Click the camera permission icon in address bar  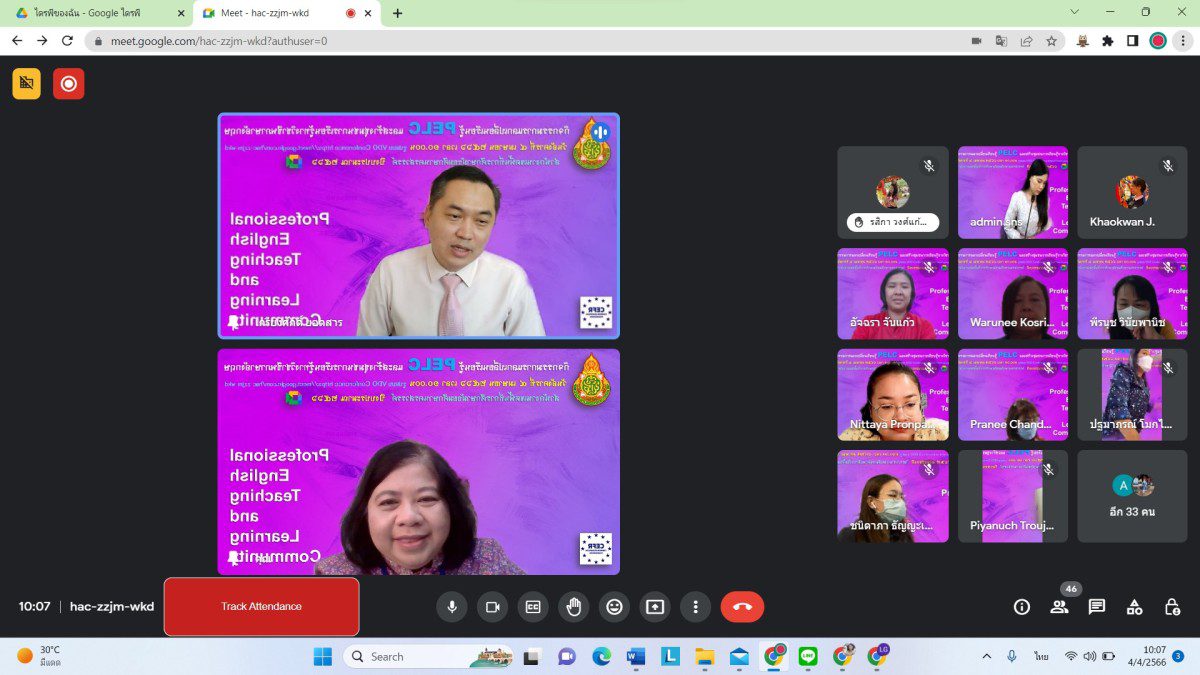pyautogui.click(x=976, y=41)
